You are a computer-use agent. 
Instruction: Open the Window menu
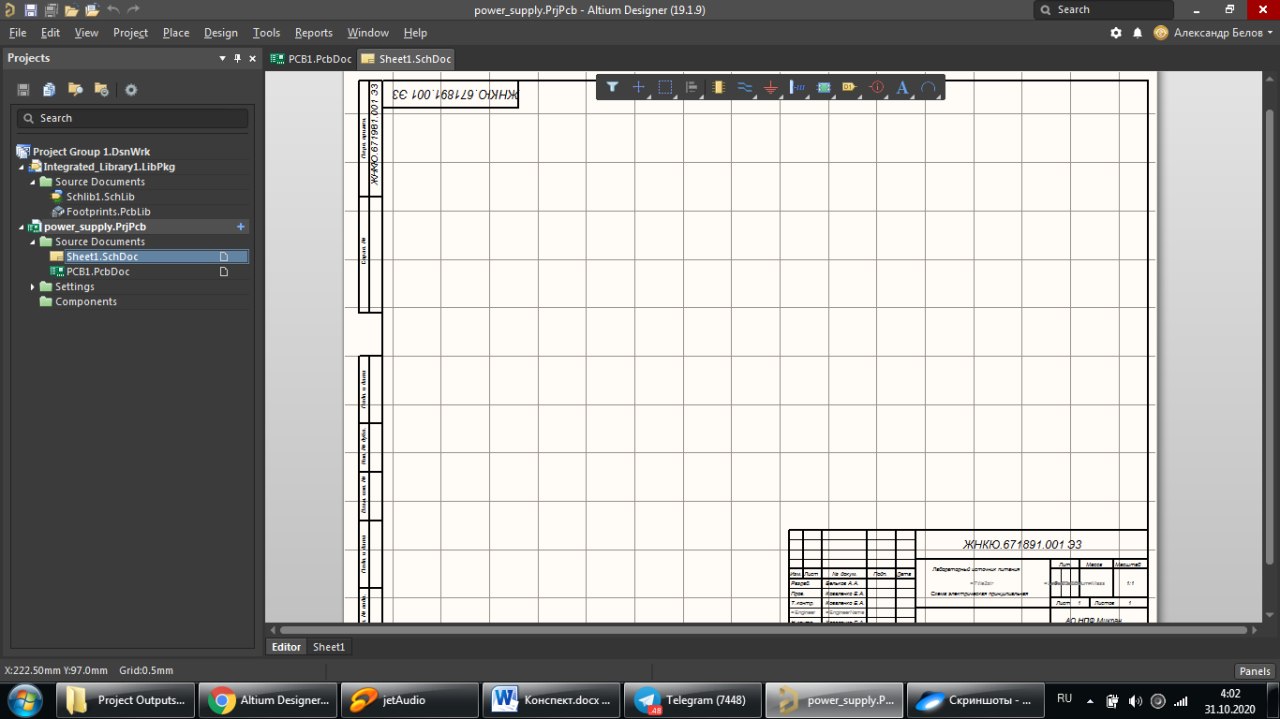click(x=368, y=32)
